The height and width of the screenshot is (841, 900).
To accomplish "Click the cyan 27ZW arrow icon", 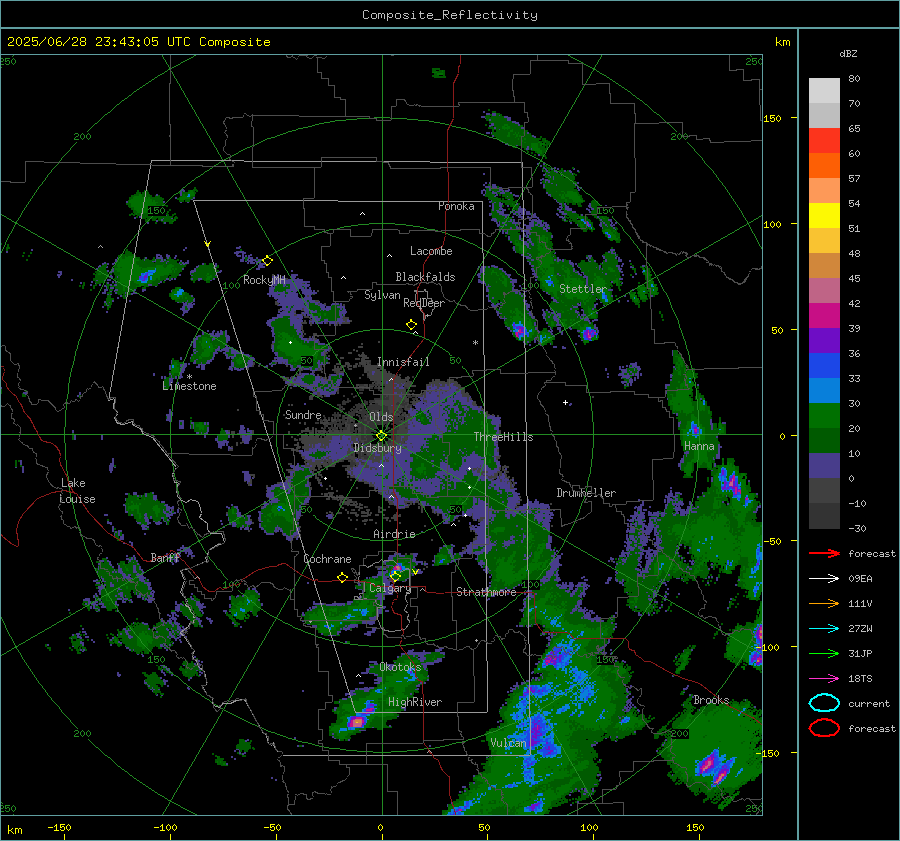I will pyautogui.click(x=824, y=629).
